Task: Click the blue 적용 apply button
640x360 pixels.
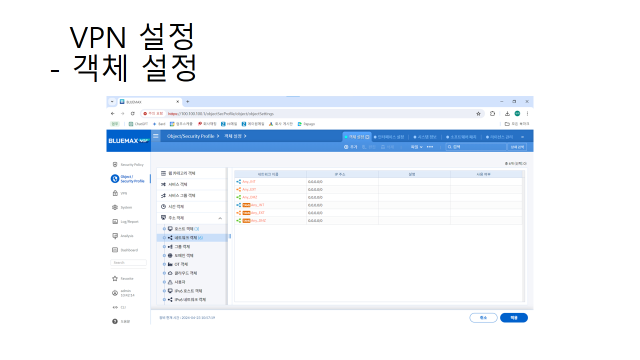Action: click(514, 318)
